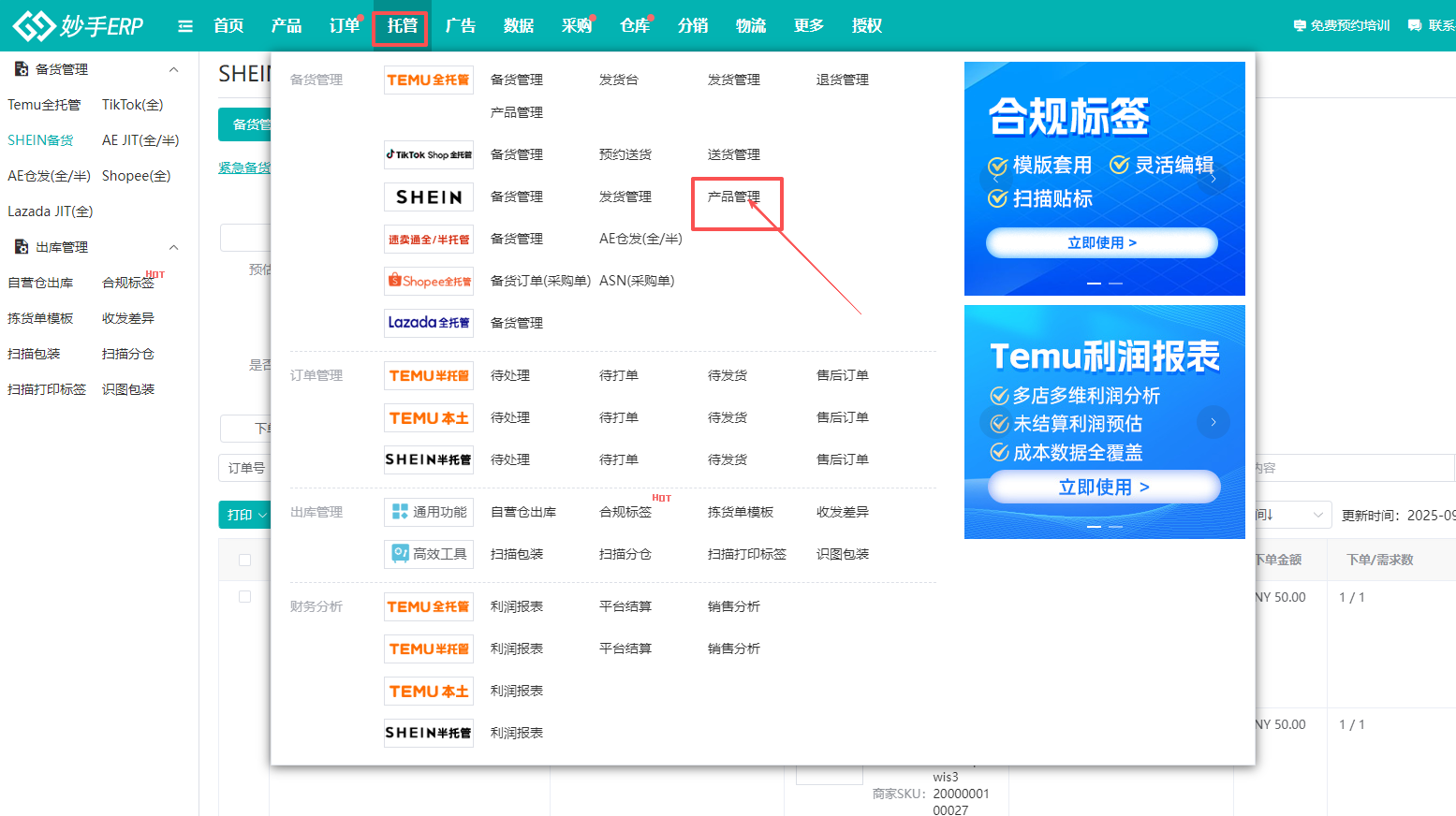Open the 授权 top menu

(867, 26)
